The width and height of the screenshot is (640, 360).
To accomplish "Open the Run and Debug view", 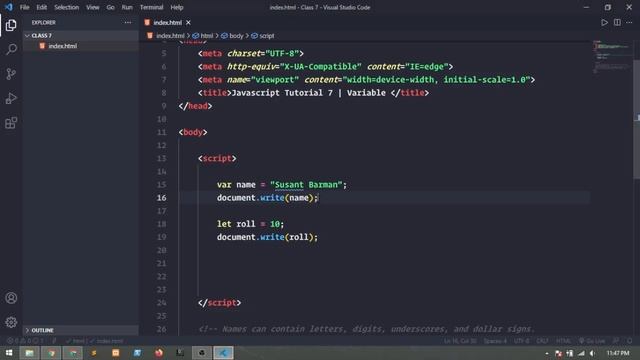I will tap(11, 98).
